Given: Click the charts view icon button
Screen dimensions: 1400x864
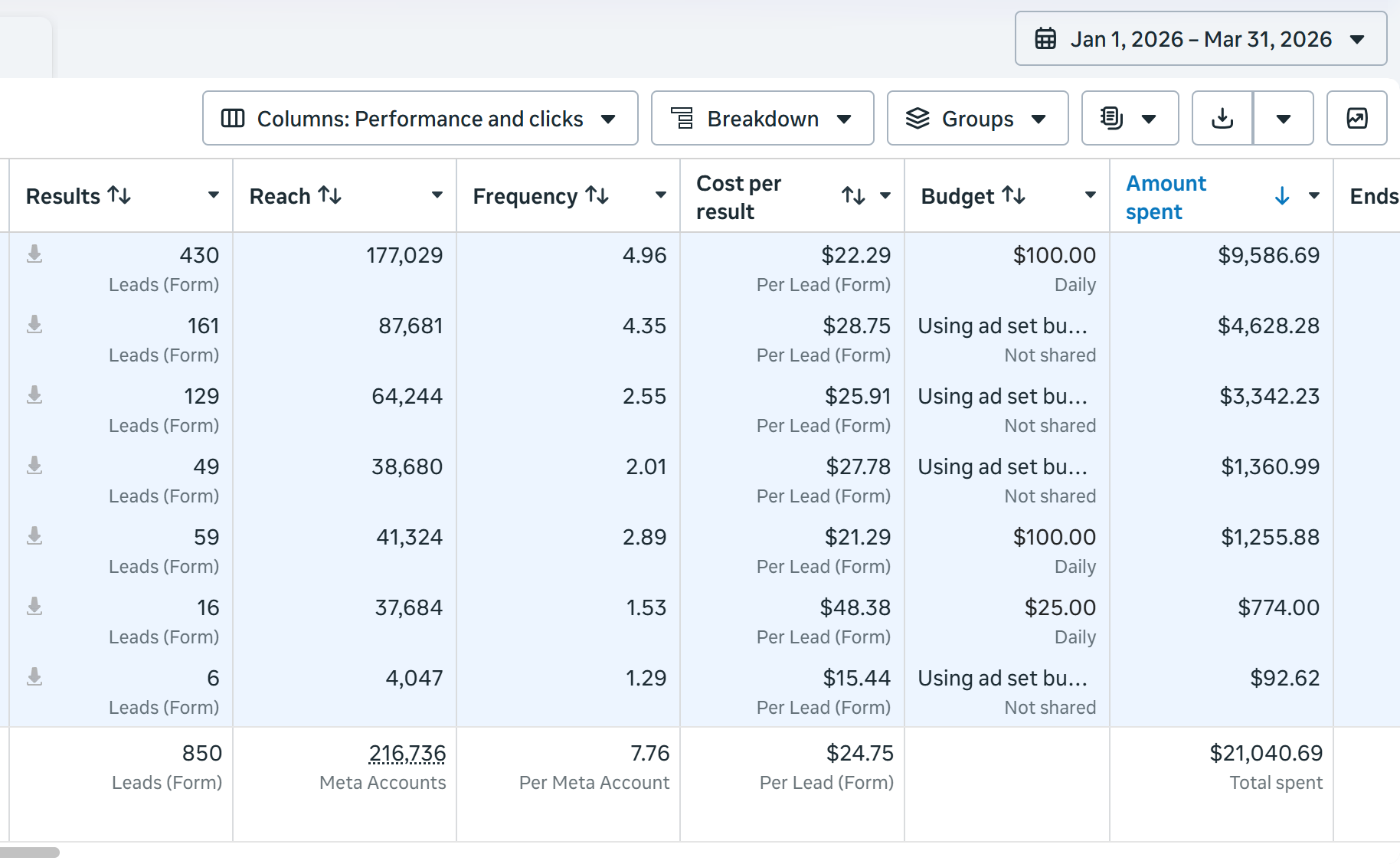Looking at the screenshot, I should pyautogui.click(x=1356, y=118).
